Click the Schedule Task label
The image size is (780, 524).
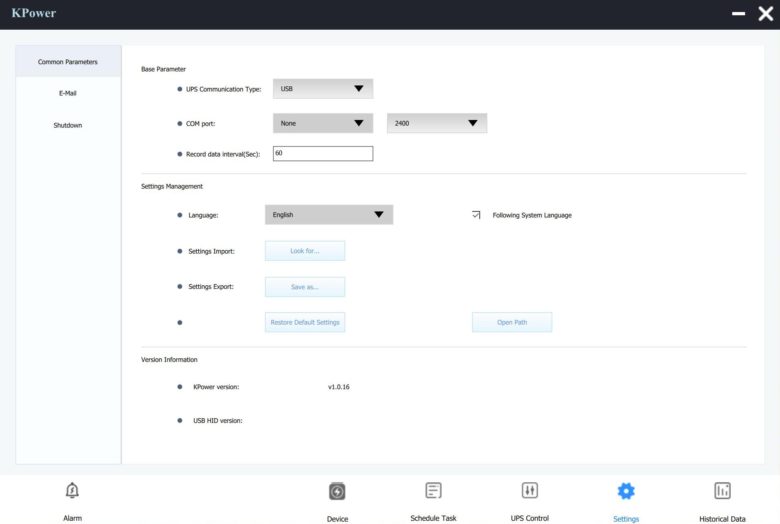click(433, 518)
